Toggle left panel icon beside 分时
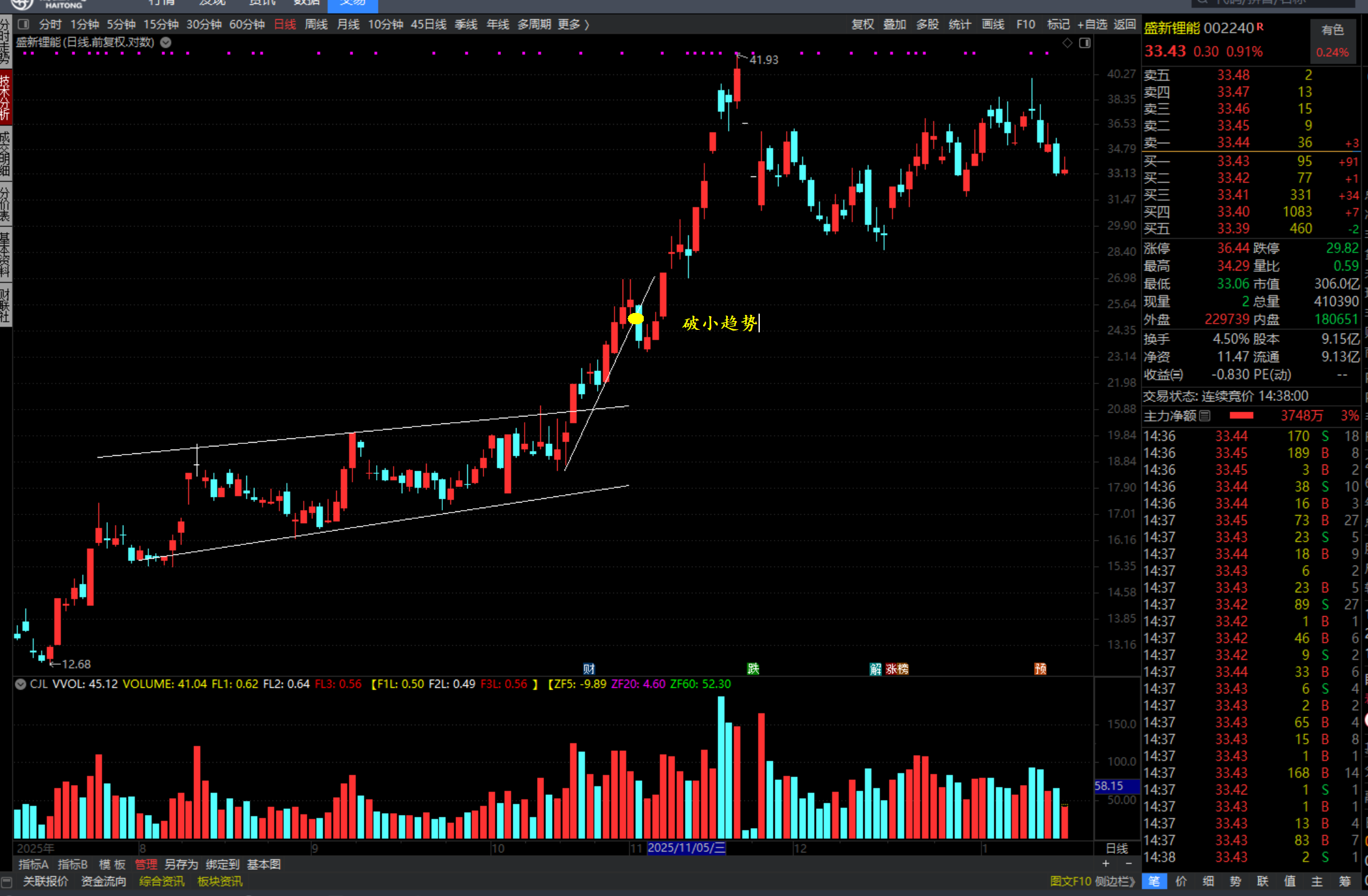The image size is (1368, 896). click(x=24, y=24)
